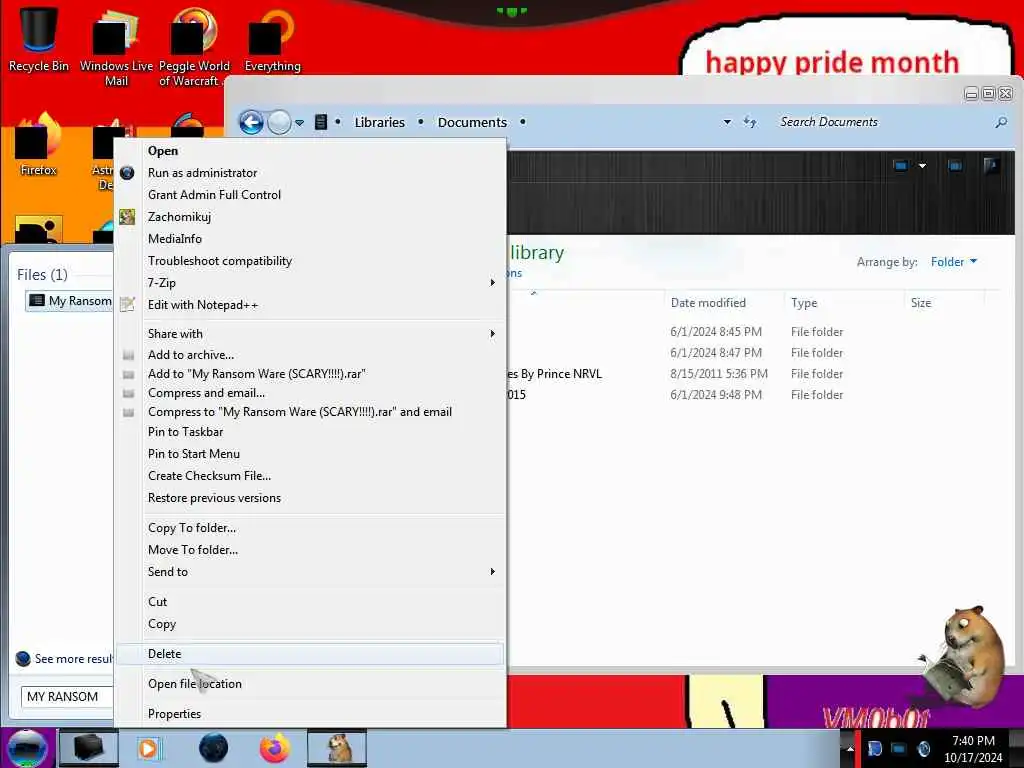Image resolution: width=1024 pixels, height=768 pixels.
Task: Open the Recycle Bin desktop icon
Action: [38, 40]
